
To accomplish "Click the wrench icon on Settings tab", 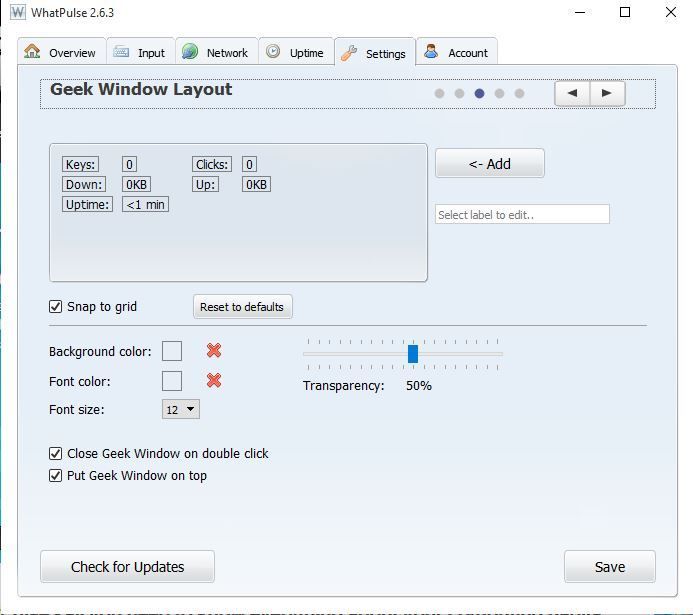I will [x=349, y=53].
